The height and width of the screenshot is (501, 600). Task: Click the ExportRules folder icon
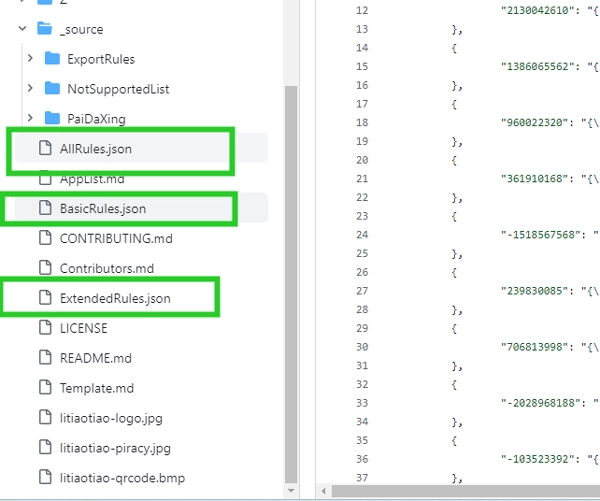(x=52, y=59)
